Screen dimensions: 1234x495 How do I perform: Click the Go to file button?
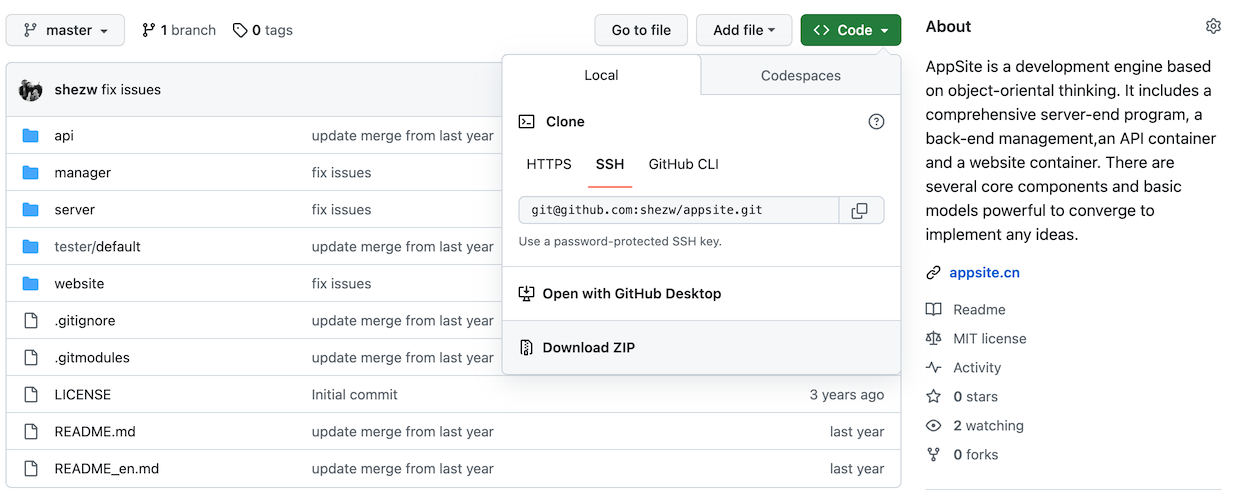(x=641, y=30)
